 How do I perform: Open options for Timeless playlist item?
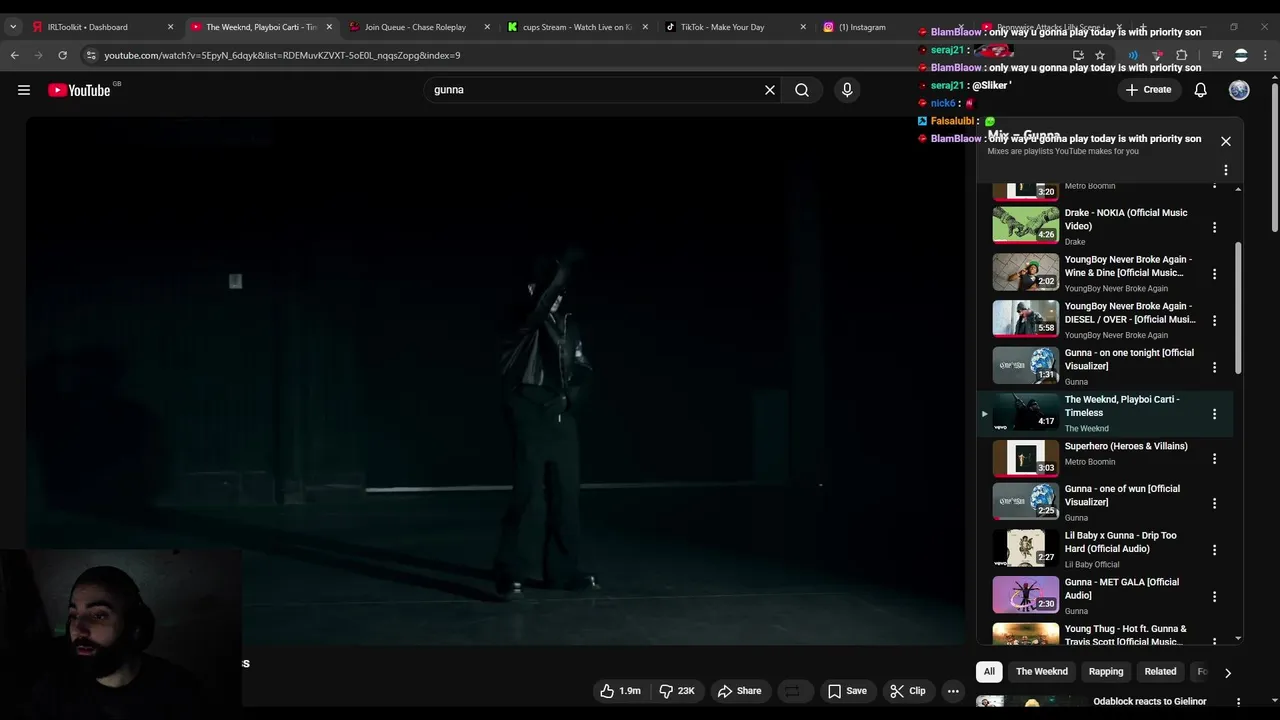tap(1215, 414)
